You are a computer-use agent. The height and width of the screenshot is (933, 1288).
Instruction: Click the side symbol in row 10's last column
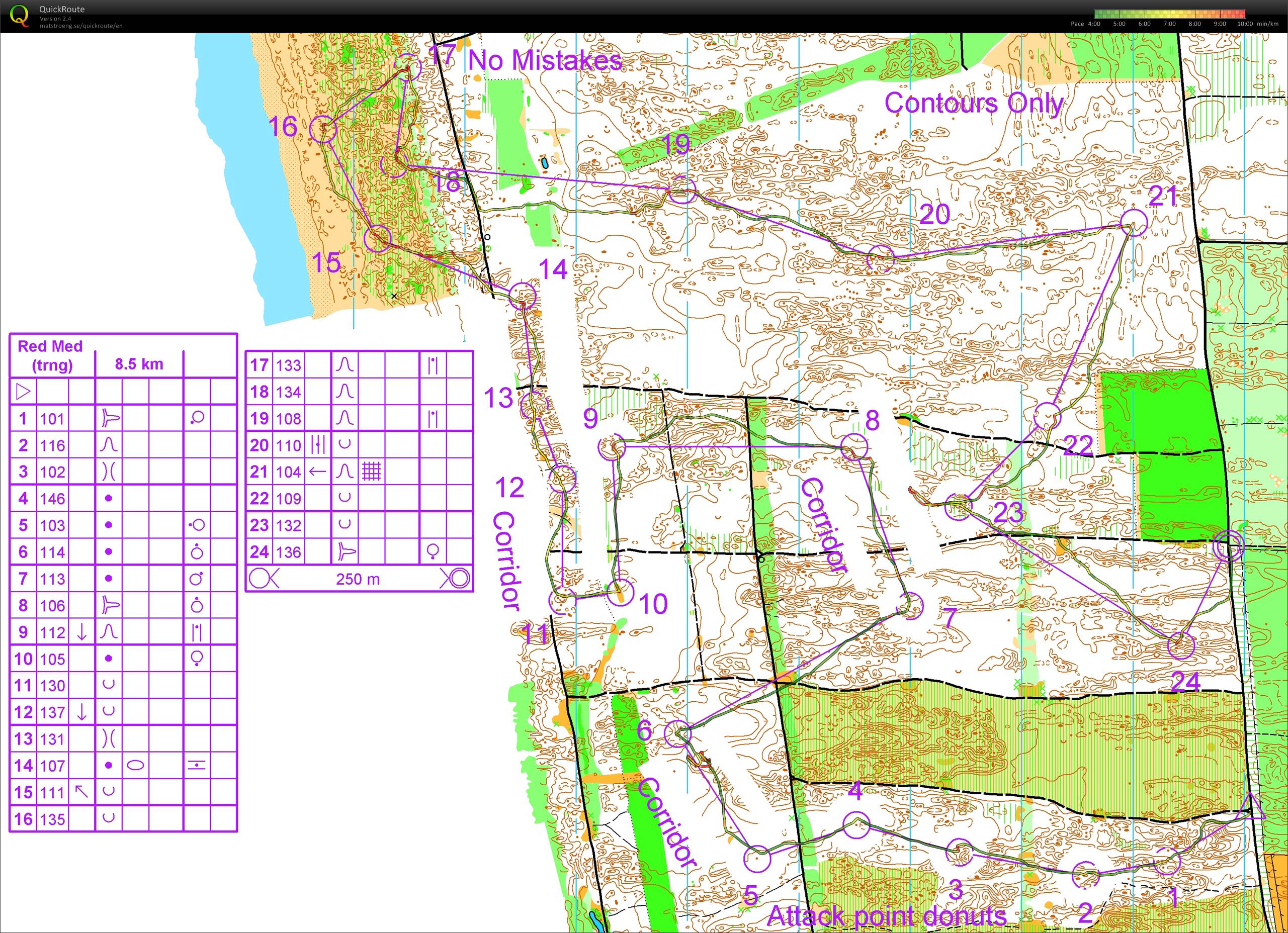[x=197, y=659]
